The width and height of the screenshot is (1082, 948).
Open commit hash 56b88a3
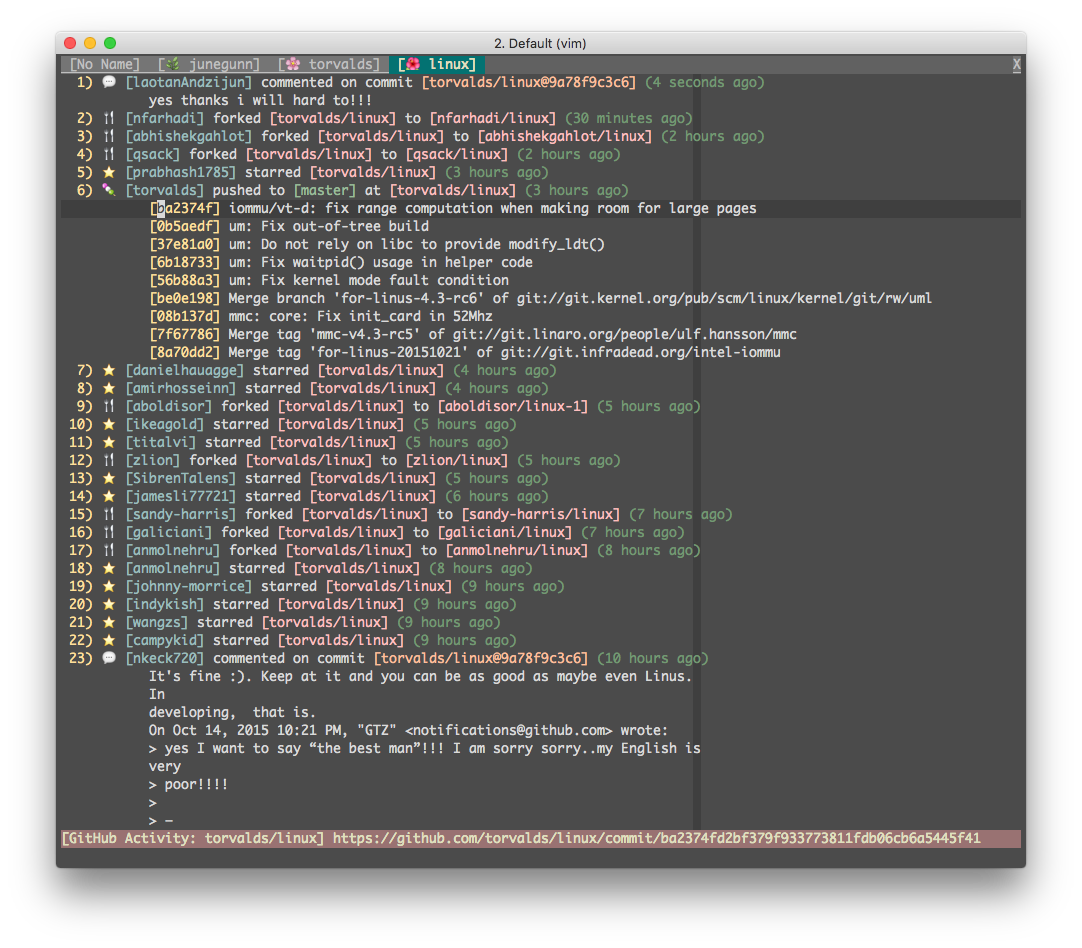(185, 279)
